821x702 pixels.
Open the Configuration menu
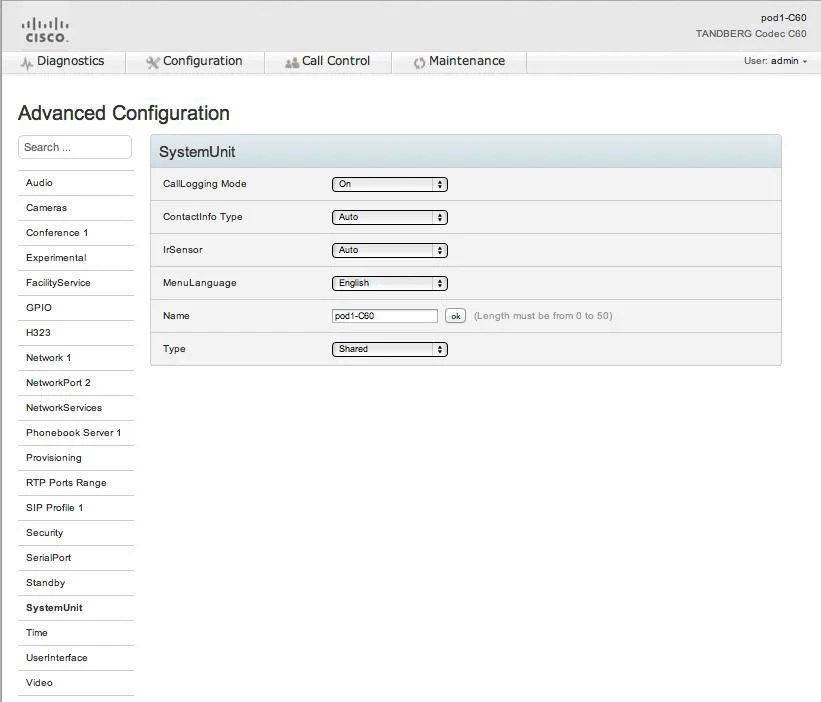coord(195,62)
